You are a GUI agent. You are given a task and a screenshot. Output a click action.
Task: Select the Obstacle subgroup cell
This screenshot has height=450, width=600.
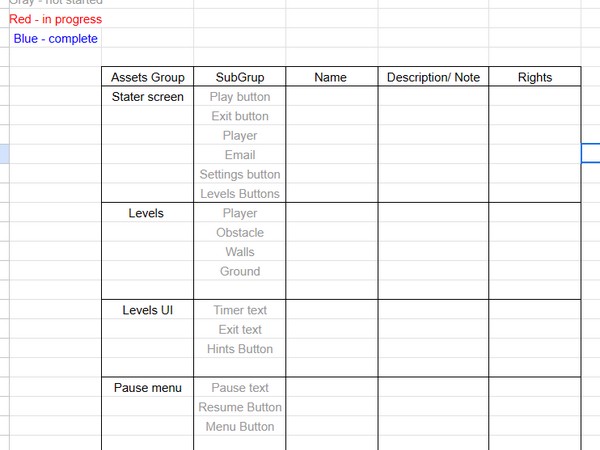(x=240, y=232)
